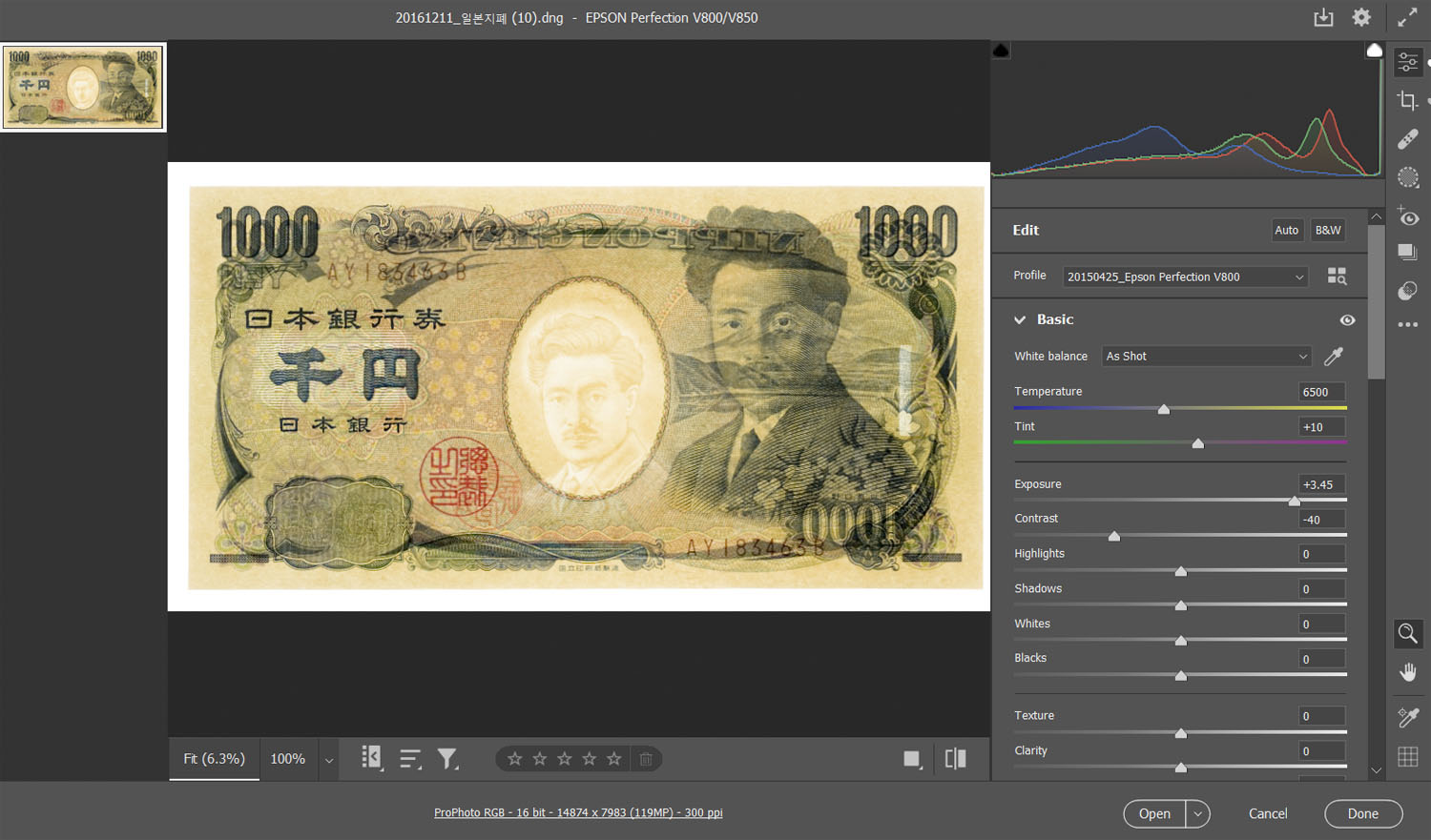
Task: Open the filmstrip sort menu icon
Action: [x=410, y=759]
